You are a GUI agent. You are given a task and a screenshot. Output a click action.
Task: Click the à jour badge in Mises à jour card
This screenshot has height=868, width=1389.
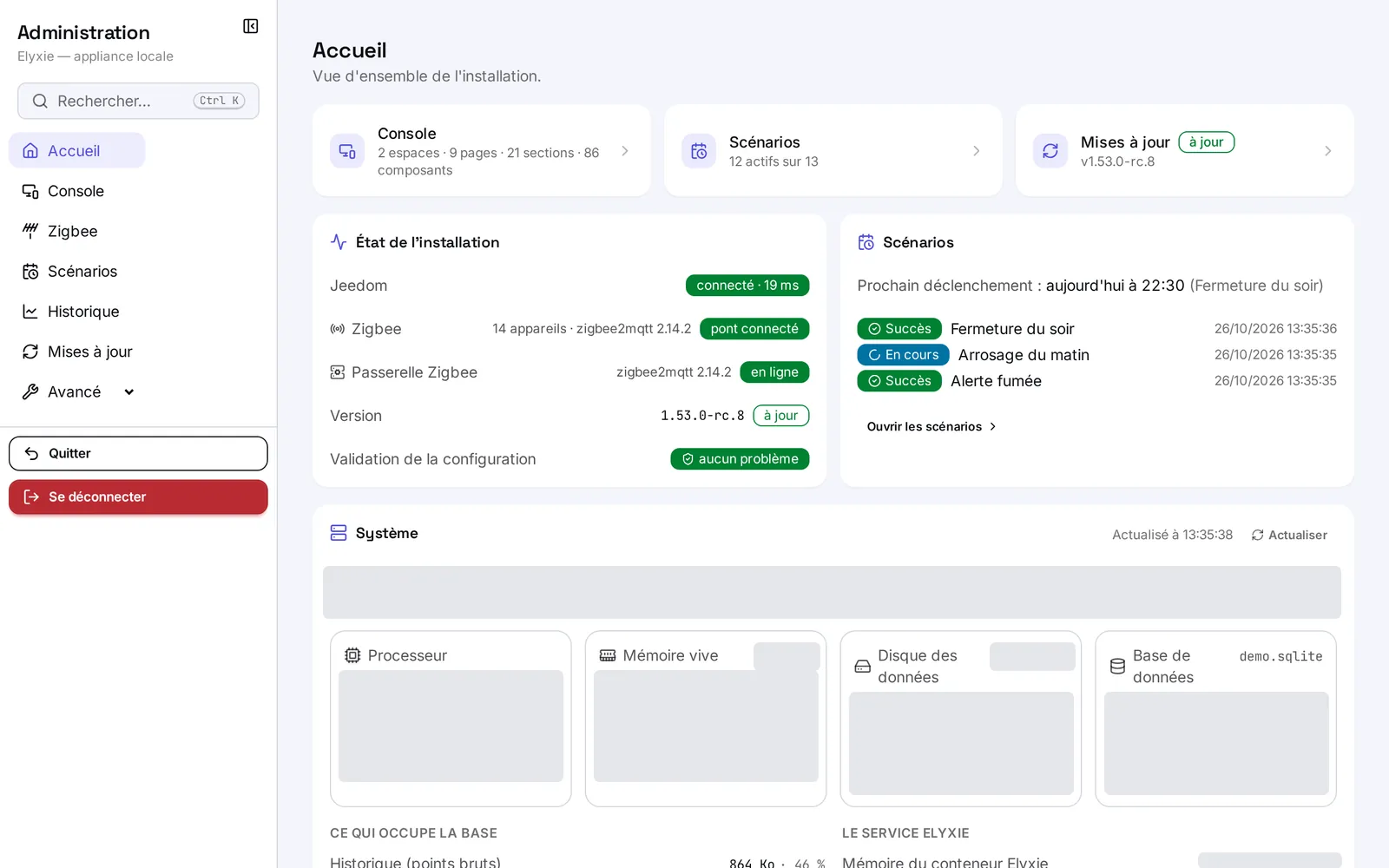(x=1206, y=142)
